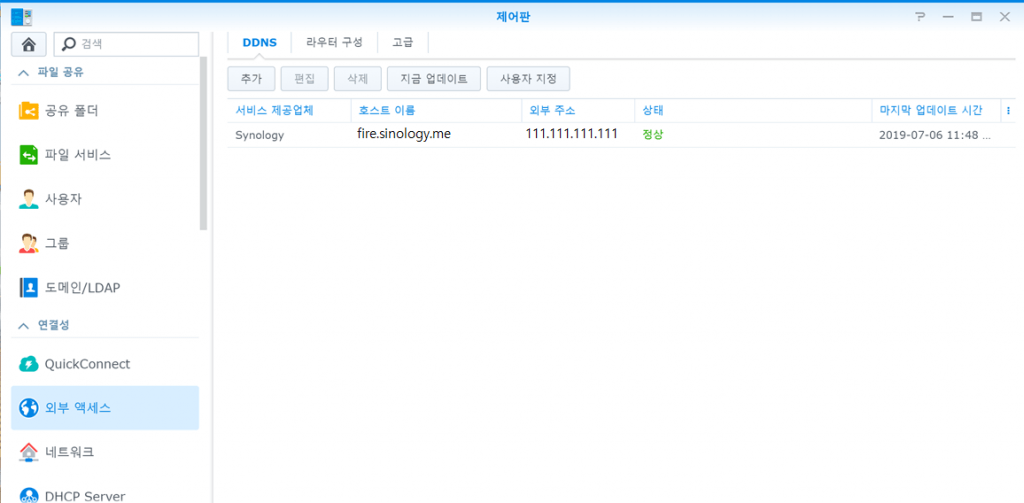Close the 제어판 window
The width and height of the screenshot is (1024, 503).
[1004, 17]
